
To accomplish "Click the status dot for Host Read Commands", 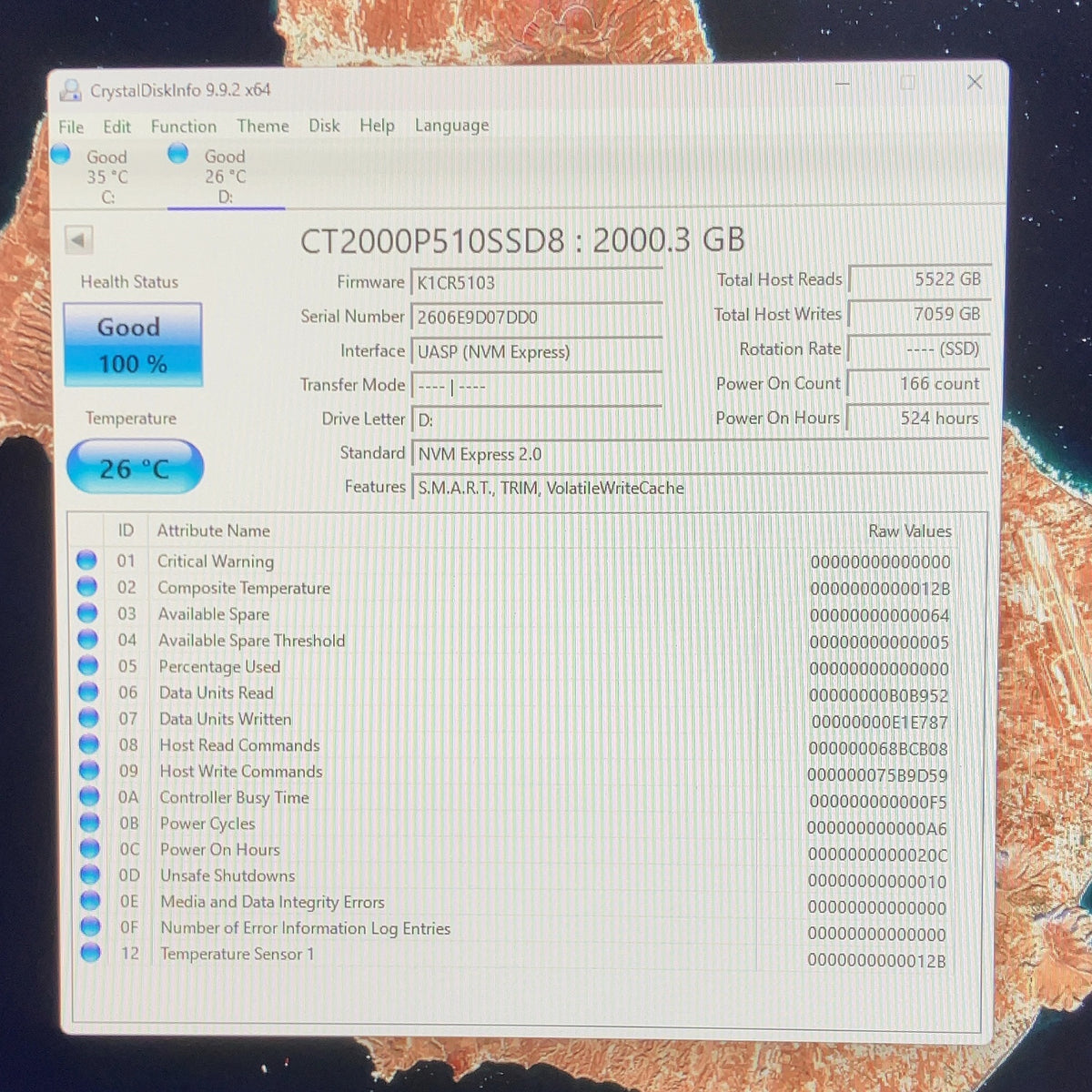I will (x=89, y=744).
